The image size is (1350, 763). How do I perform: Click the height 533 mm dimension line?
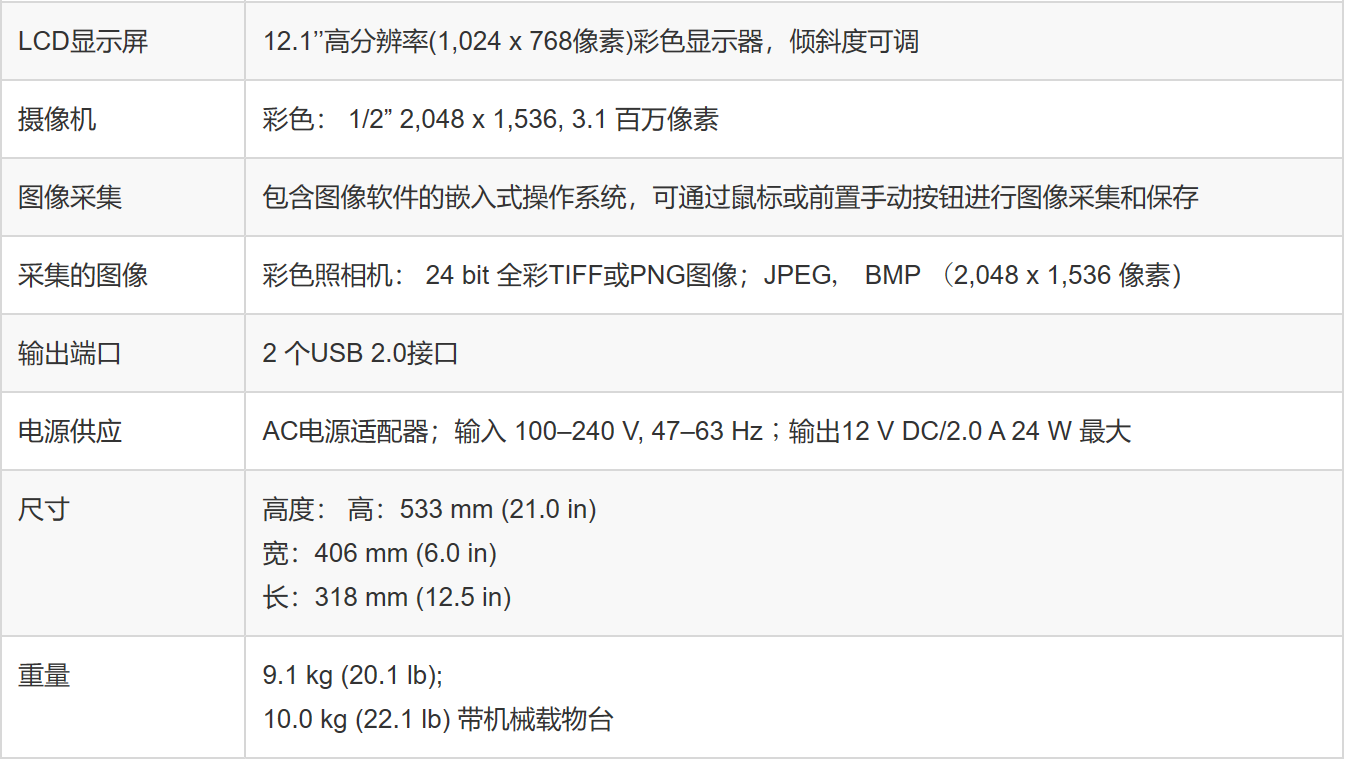pyautogui.click(x=430, y=509)
